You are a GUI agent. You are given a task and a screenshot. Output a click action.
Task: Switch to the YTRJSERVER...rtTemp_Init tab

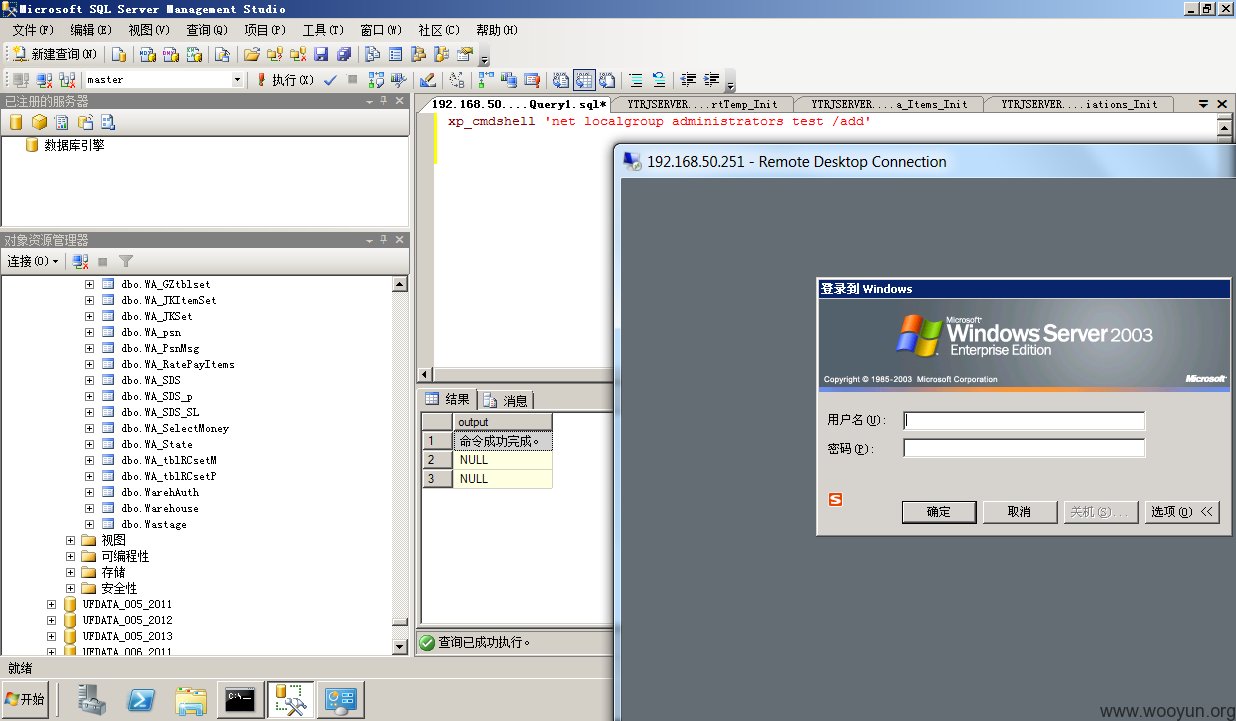702,104
